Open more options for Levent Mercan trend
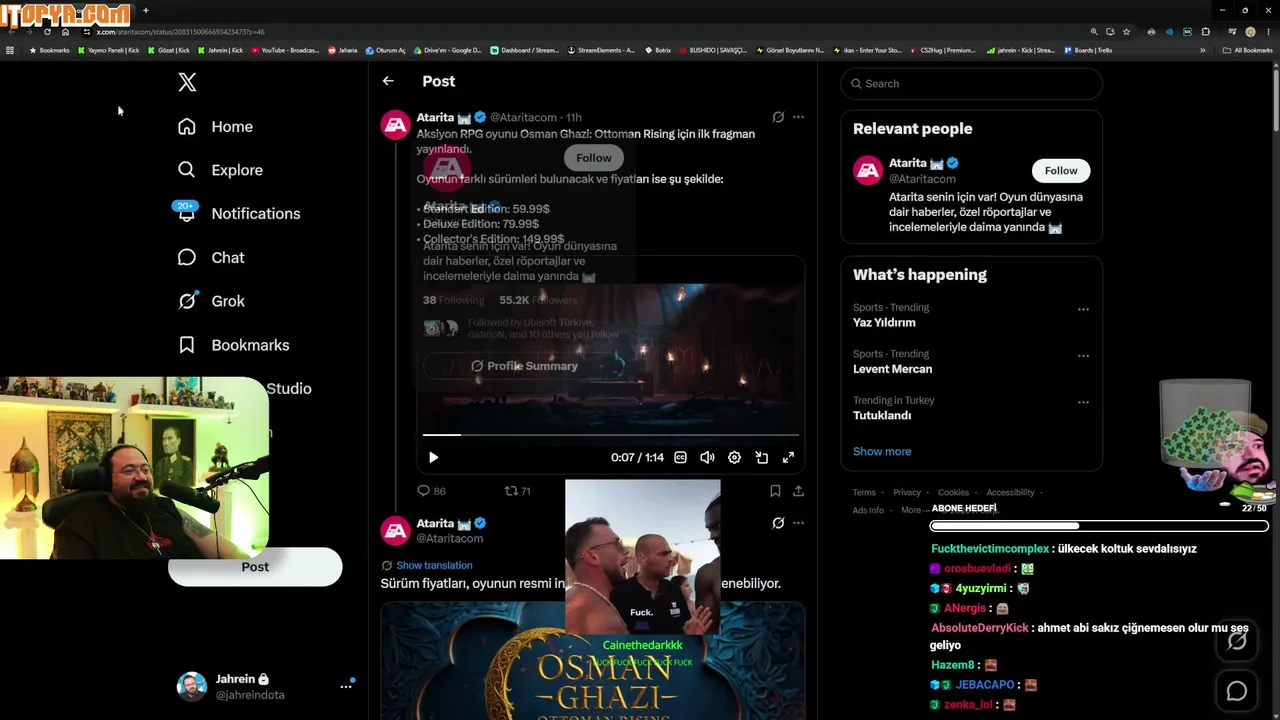Viewport: 1280px width, 720px height. coord(1083,356)
